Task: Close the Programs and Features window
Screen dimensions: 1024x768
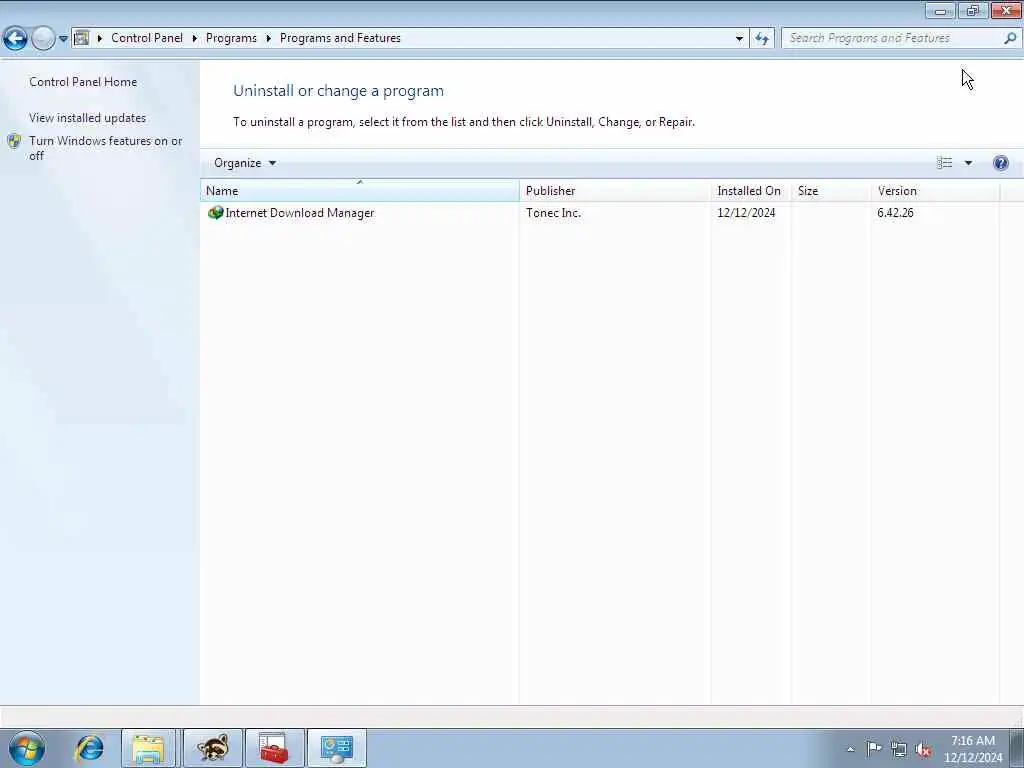Action: [x=1006, y=10]
